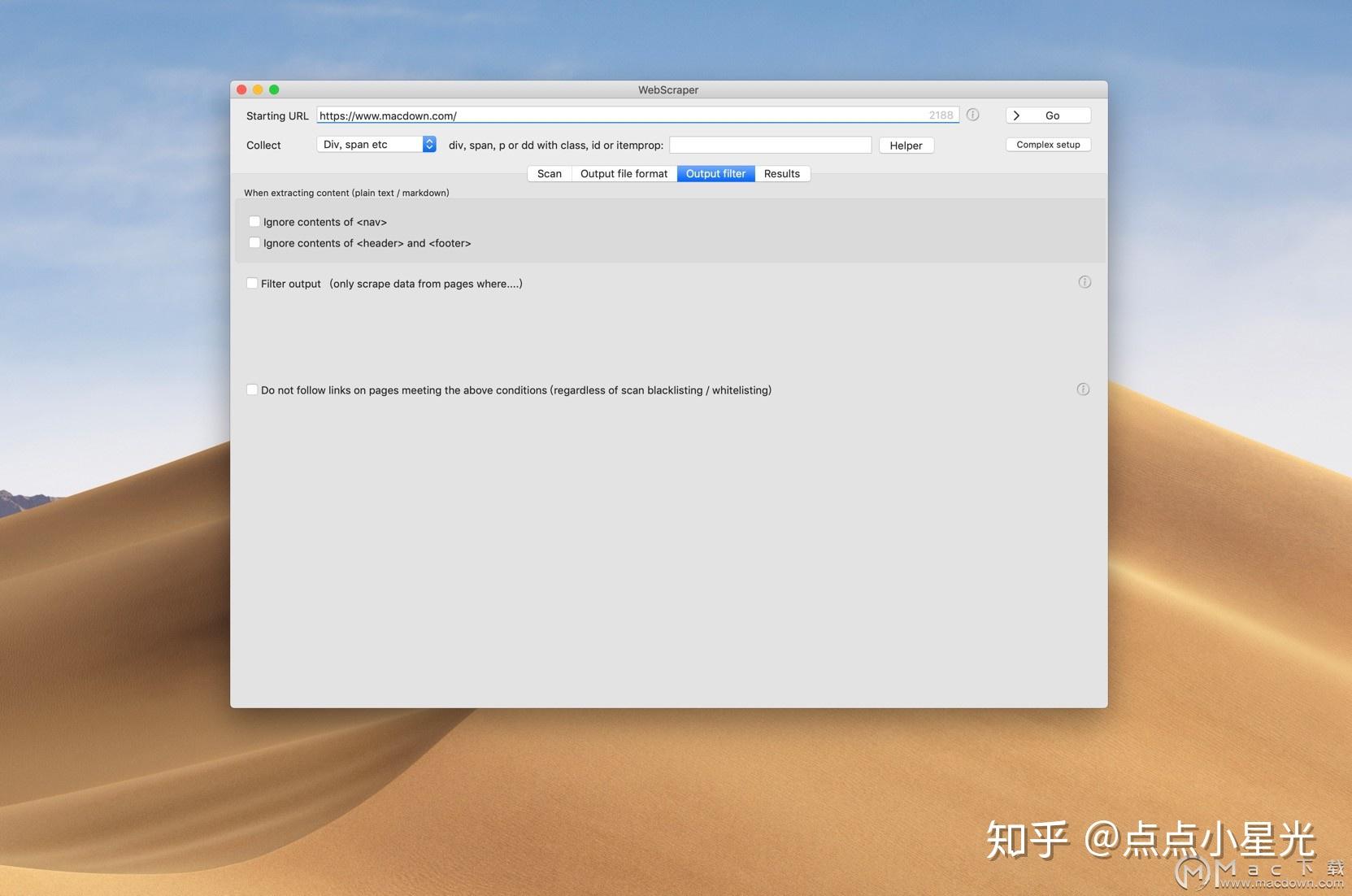This screenshot has width=1352, height=896.
Task: Click the Go button
Action: tap(1048, 115)
